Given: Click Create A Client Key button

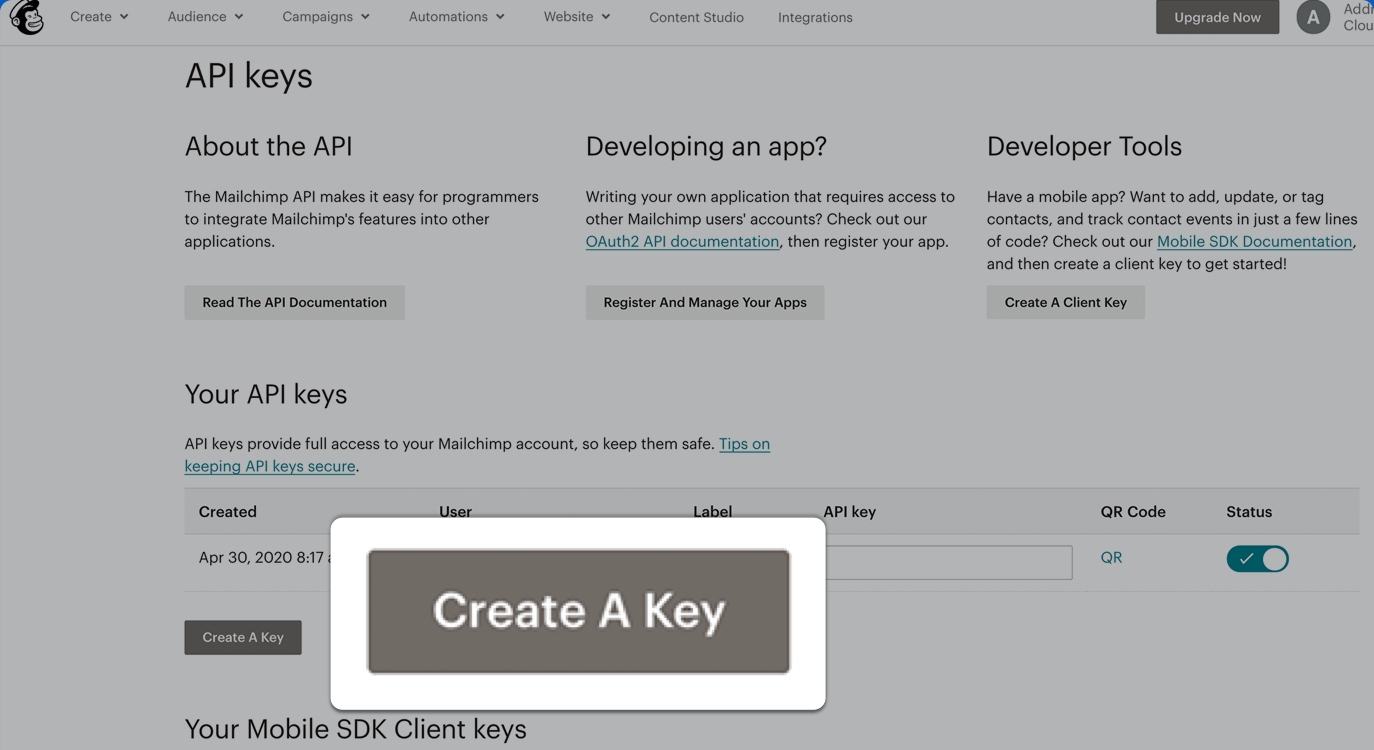Looking at the screenshot, I should 1065,303.
